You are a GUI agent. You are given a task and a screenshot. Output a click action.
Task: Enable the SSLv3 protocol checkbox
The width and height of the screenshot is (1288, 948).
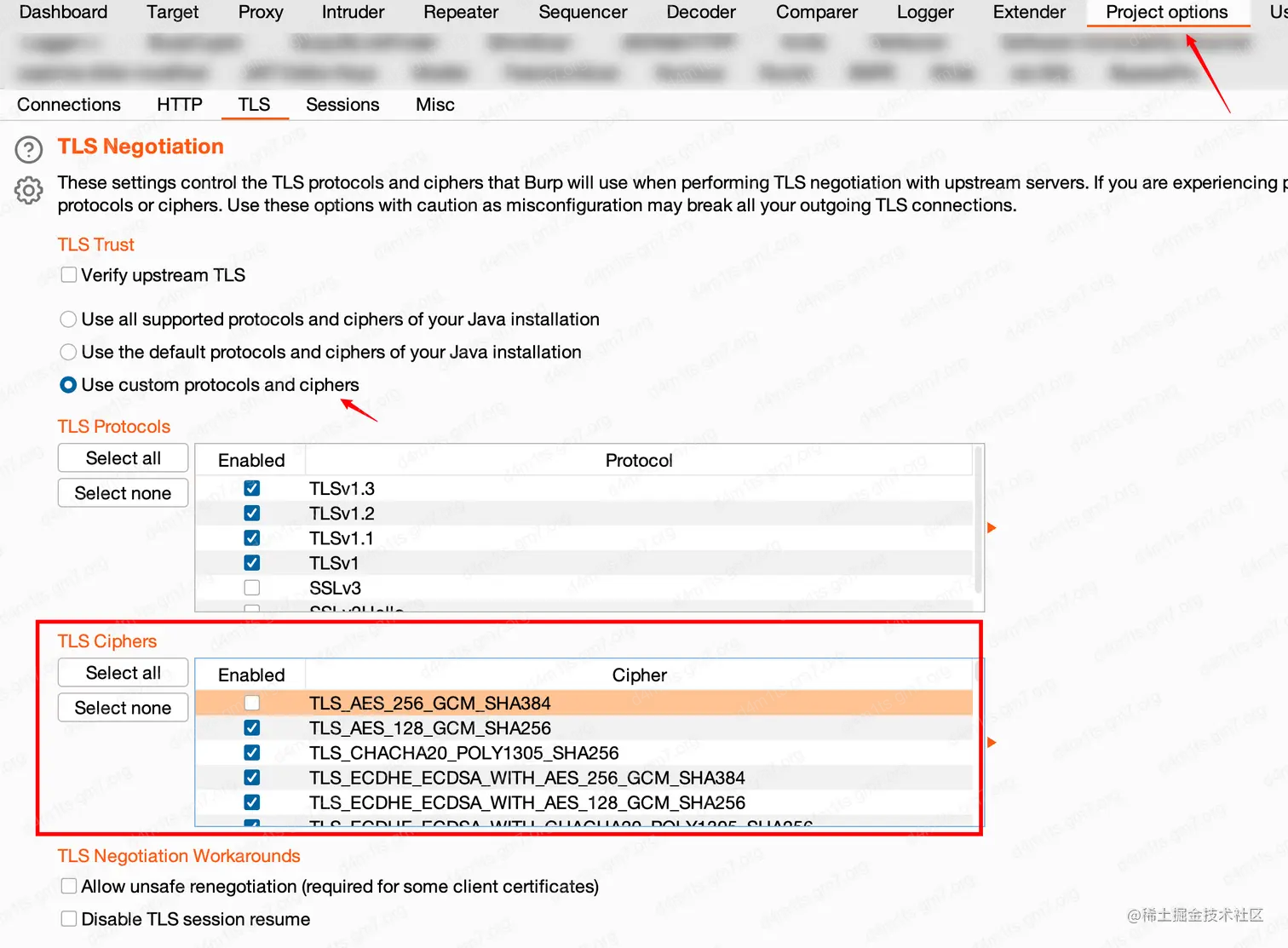(x=251, y=588)
